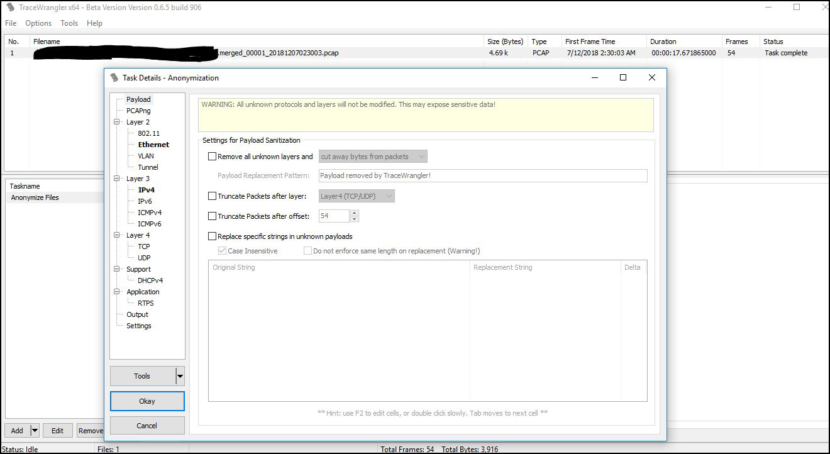Maximize the Task Details dialog
Viewport: 830px width, 454px height.
tap(623, 78)
